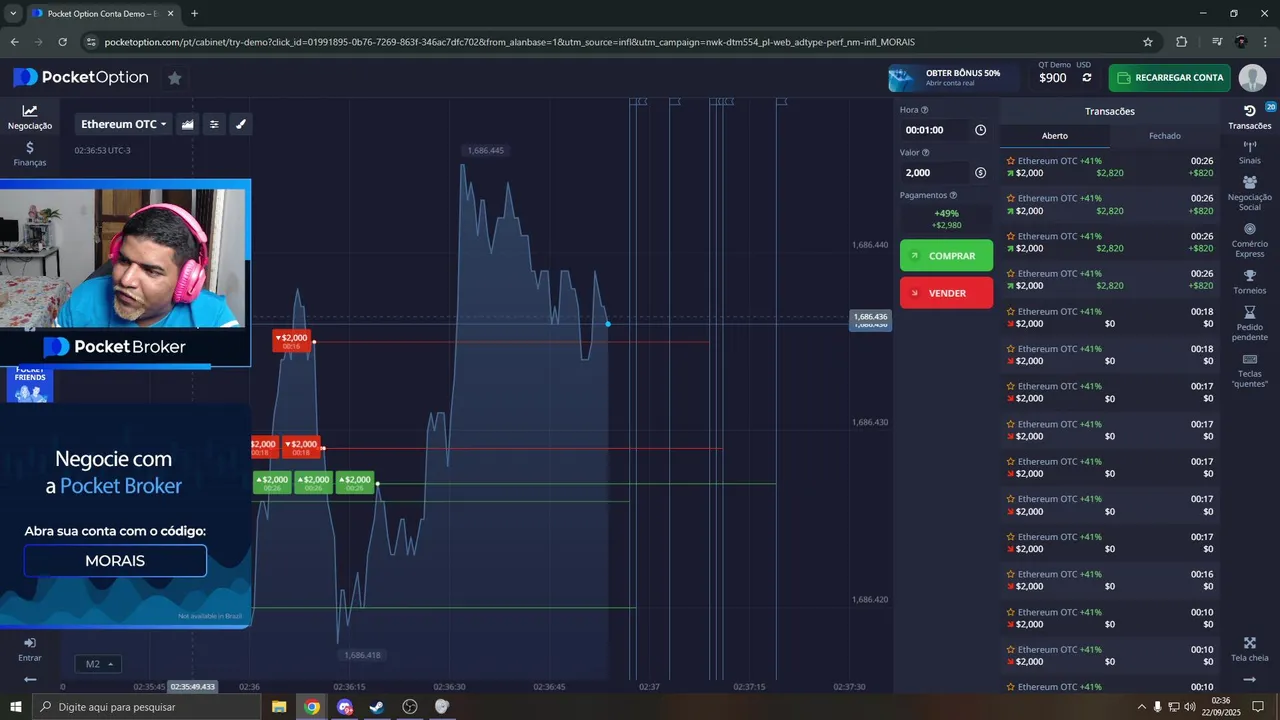Open OBS Studio from the taskbar
This screenshot has width=1280, height=720.
tap(410, 707)
